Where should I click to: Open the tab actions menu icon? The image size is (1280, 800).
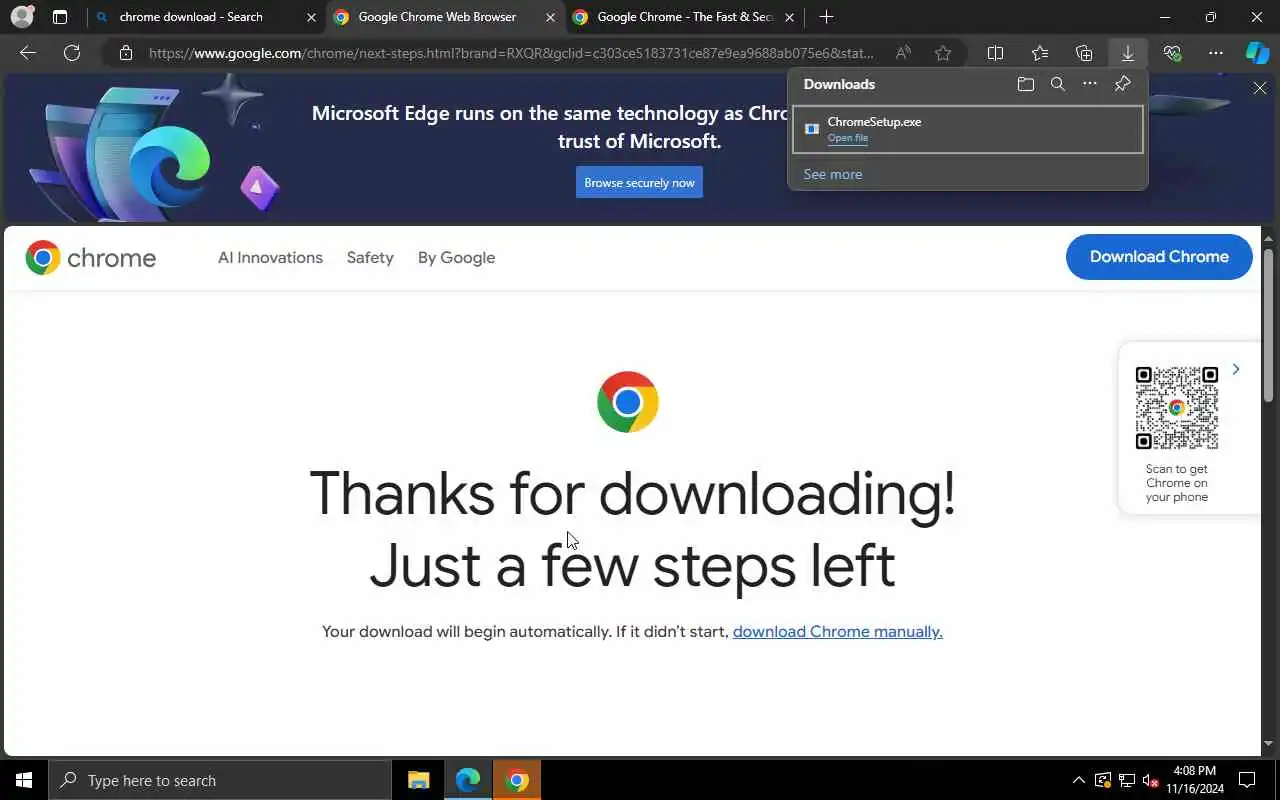pos(60,17)
